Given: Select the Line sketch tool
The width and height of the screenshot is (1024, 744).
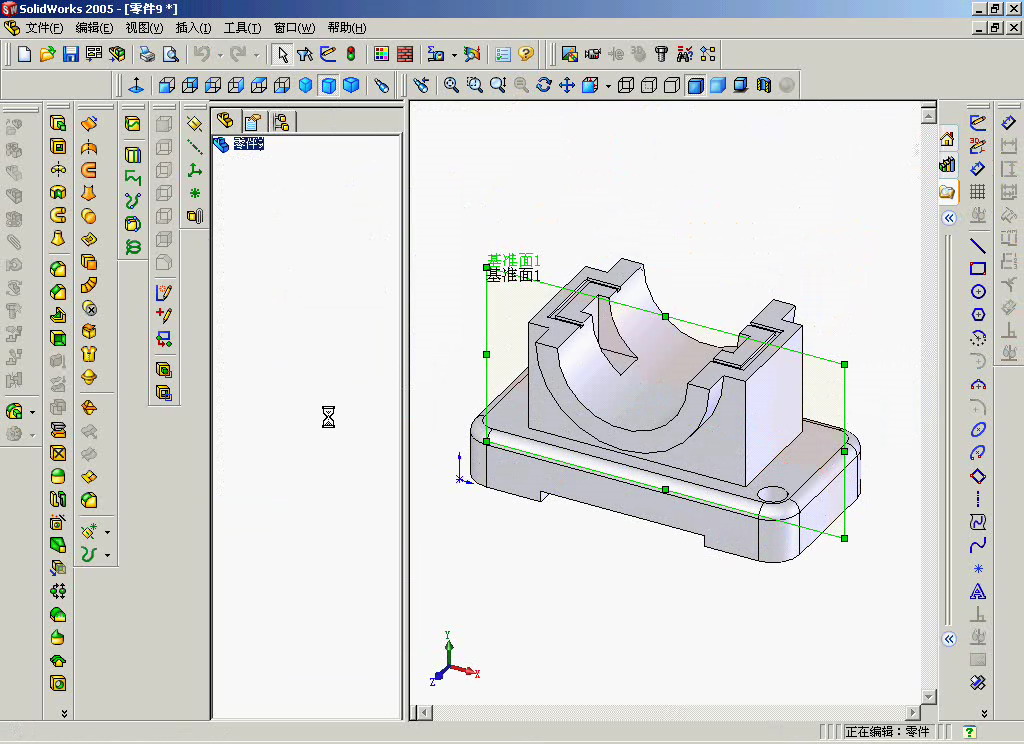Looking at the screenshot, I should click(x=978, y=246).
